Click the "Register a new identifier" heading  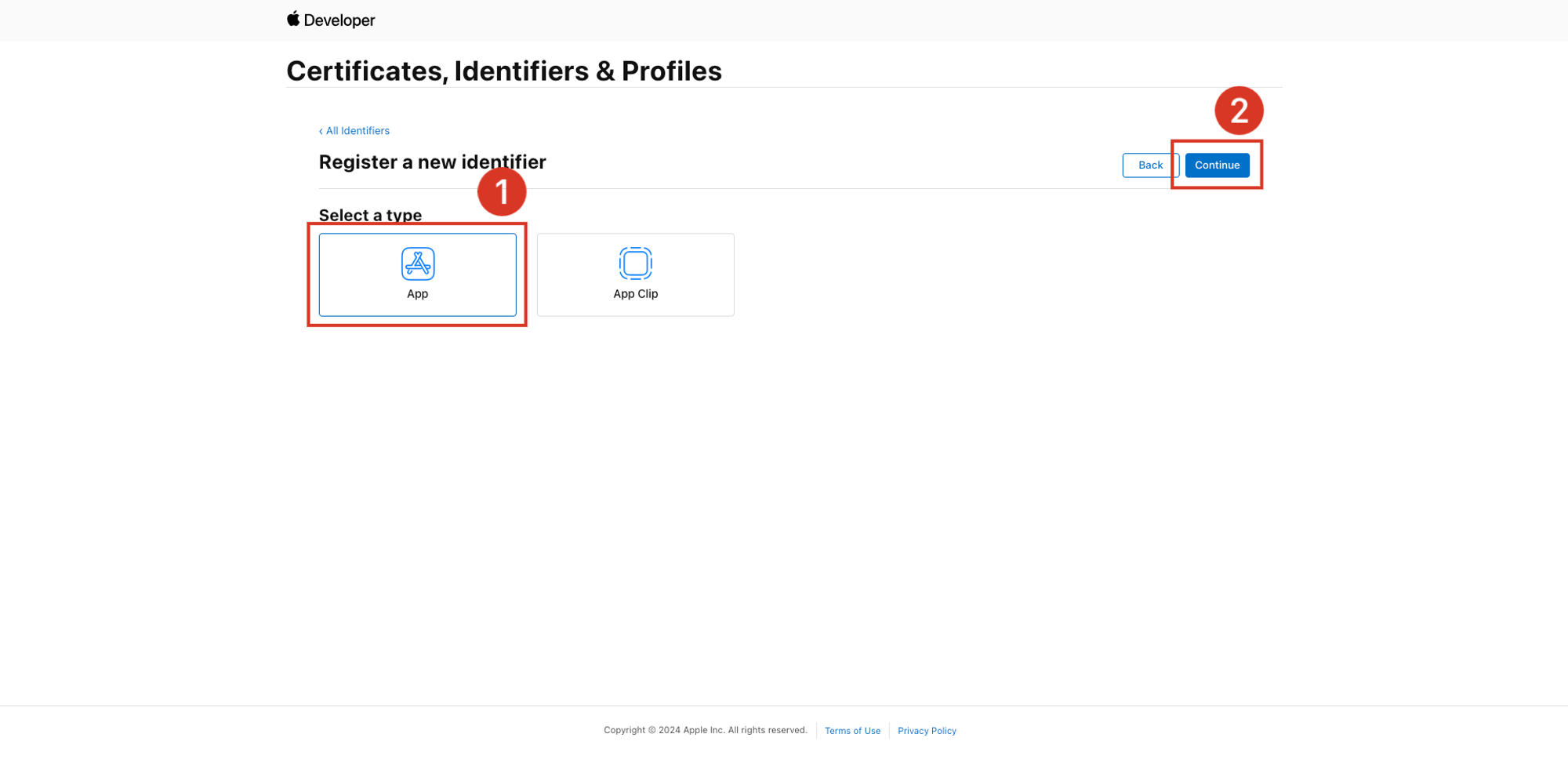432,162
